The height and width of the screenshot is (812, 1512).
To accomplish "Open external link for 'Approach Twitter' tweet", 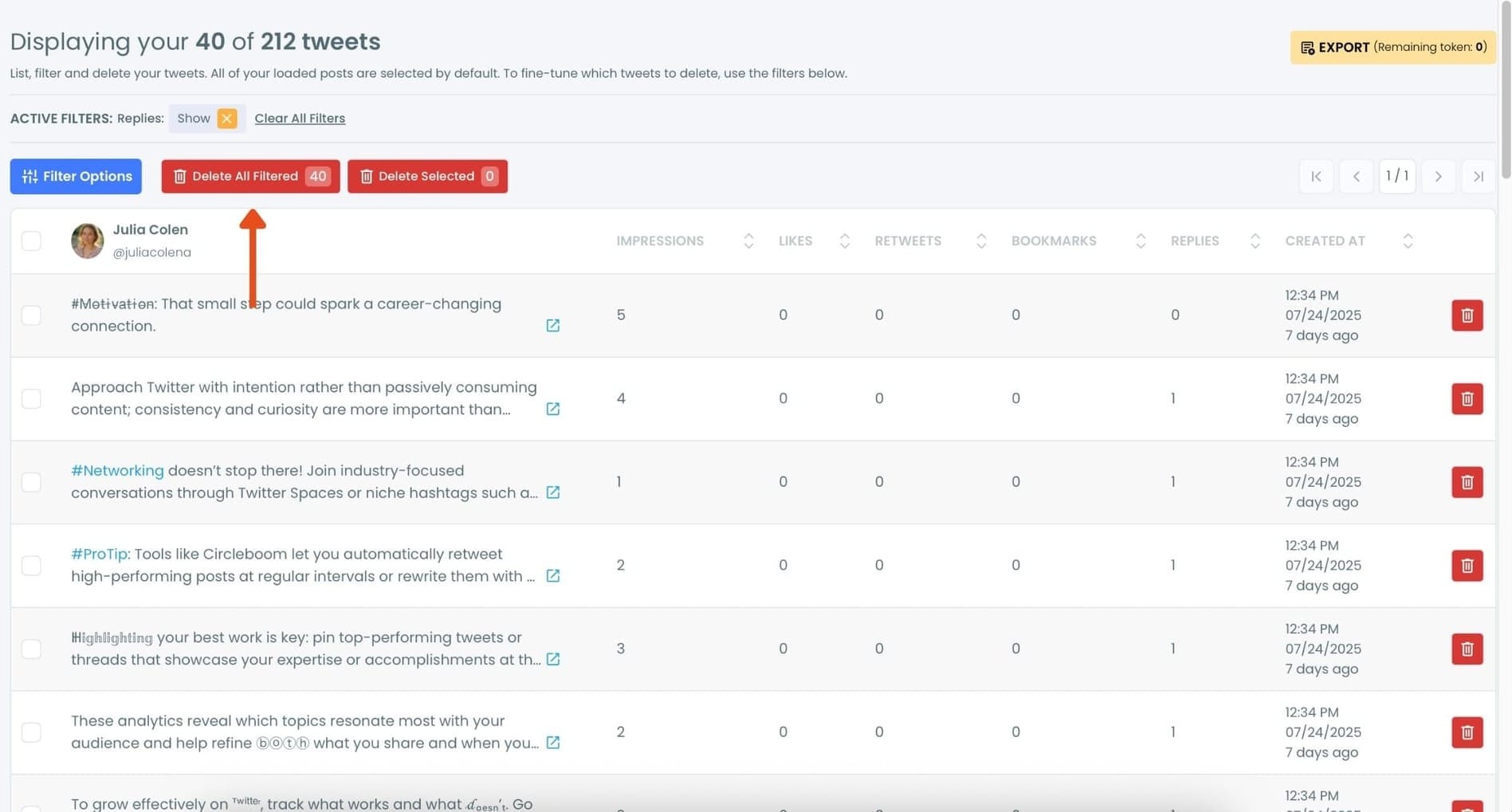I will [552, 409].
